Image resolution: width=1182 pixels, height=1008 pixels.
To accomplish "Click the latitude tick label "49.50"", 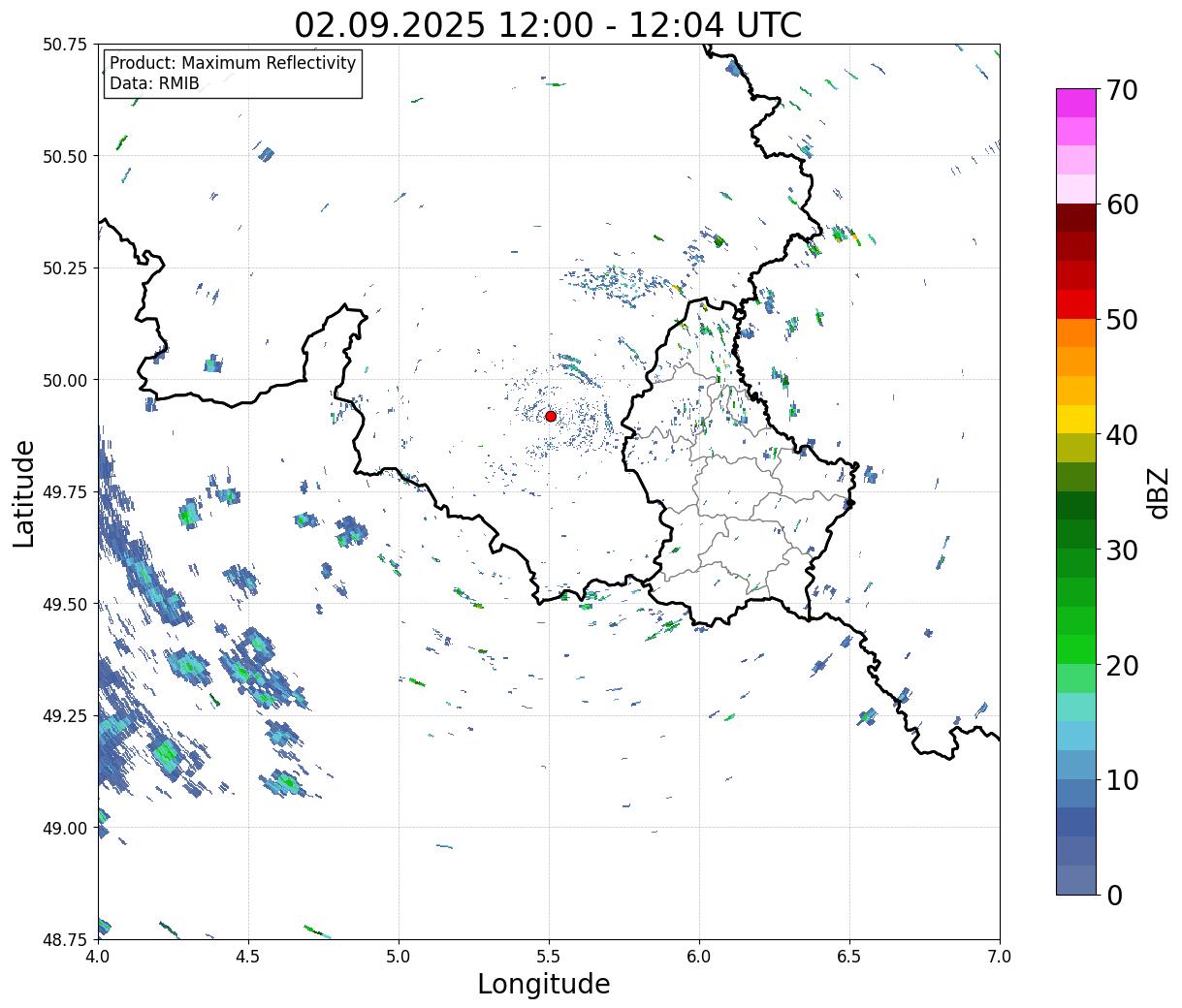I will pos(64,604).
